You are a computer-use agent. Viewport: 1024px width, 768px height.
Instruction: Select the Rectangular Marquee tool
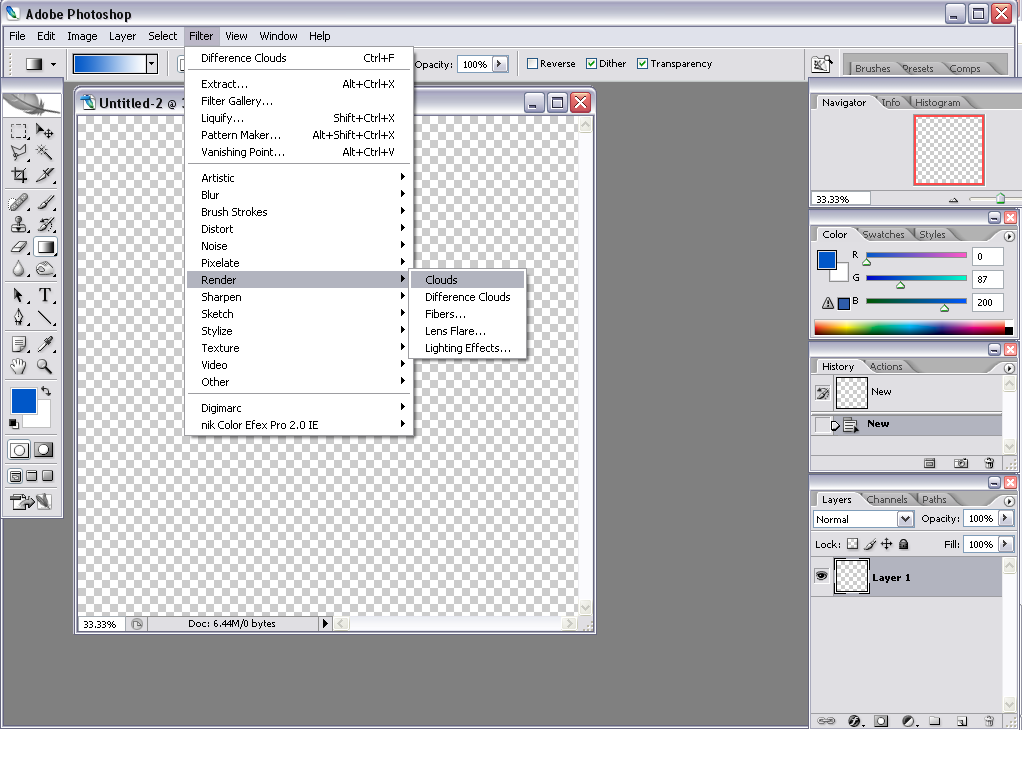pos(19,131)
